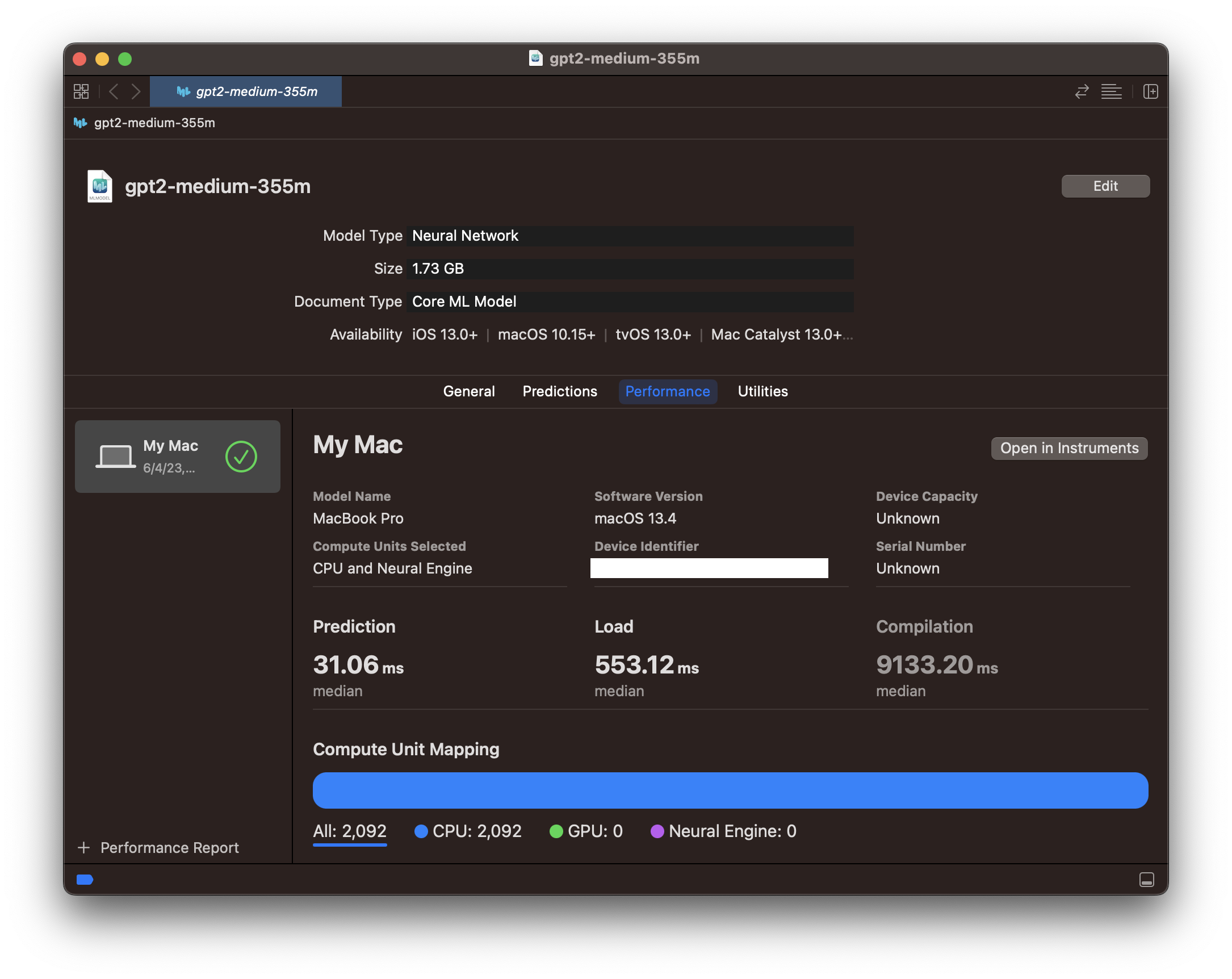Open the editor options lines icon
The width and height of the screenshot is (1232, 979).
1111,91
